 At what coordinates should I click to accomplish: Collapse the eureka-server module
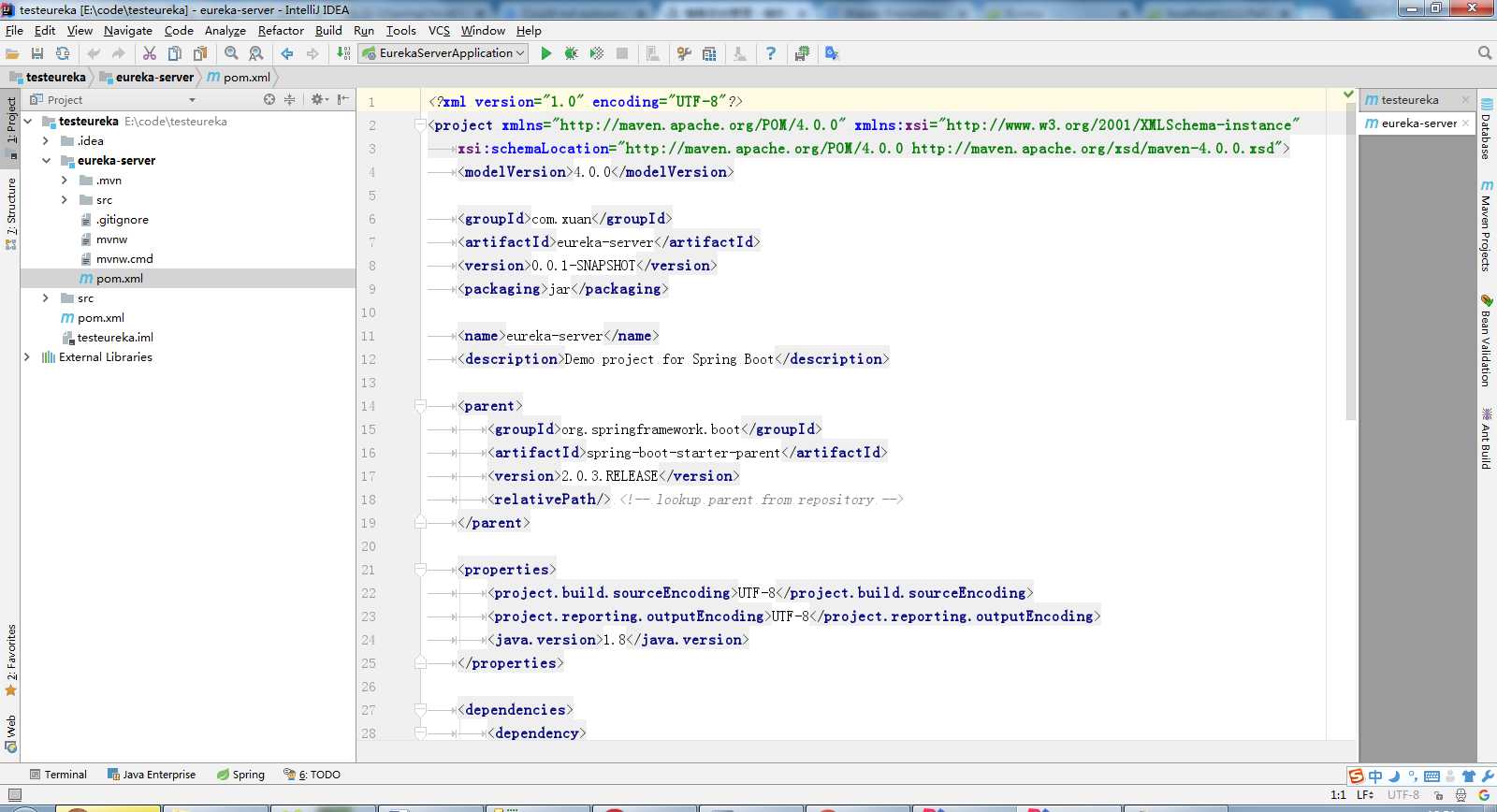(x=46, y=161)
